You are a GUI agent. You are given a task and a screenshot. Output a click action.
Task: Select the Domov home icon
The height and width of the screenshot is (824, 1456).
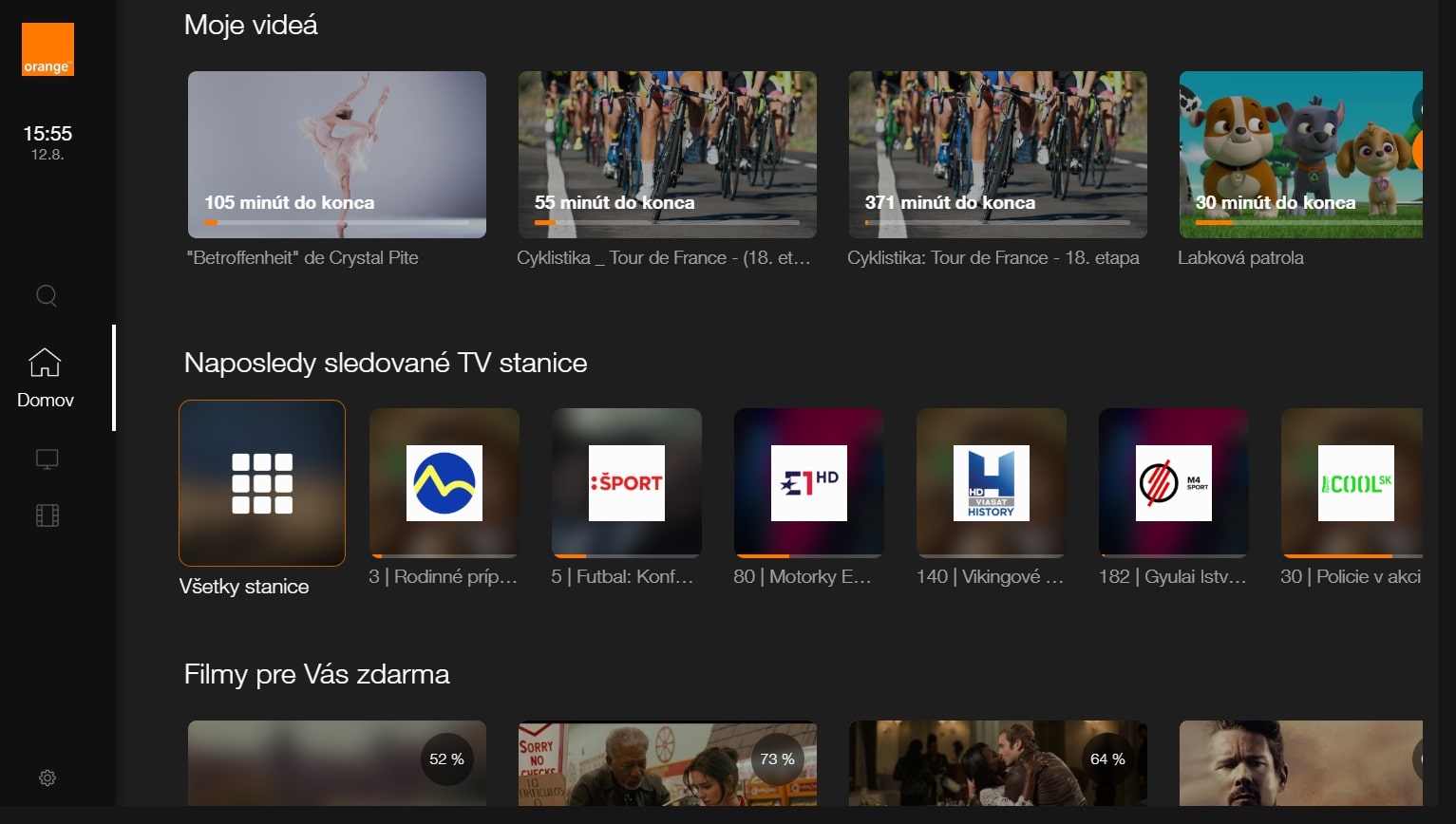tap(45, 363)
